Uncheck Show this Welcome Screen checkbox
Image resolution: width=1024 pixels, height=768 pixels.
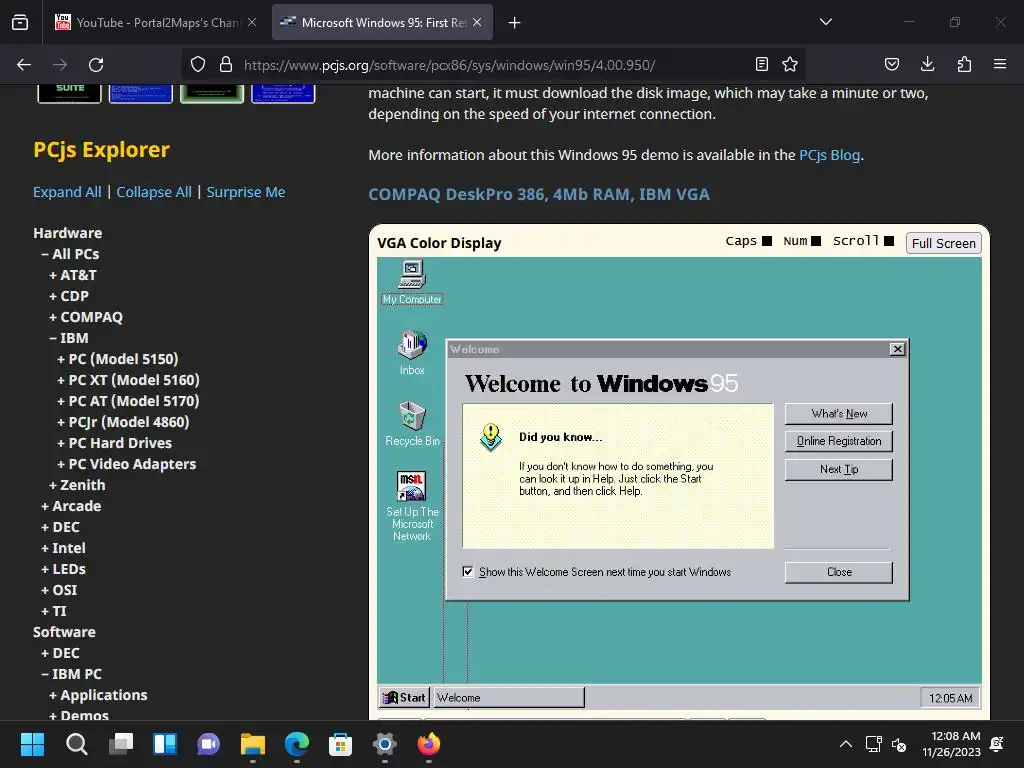coord(468,572)
